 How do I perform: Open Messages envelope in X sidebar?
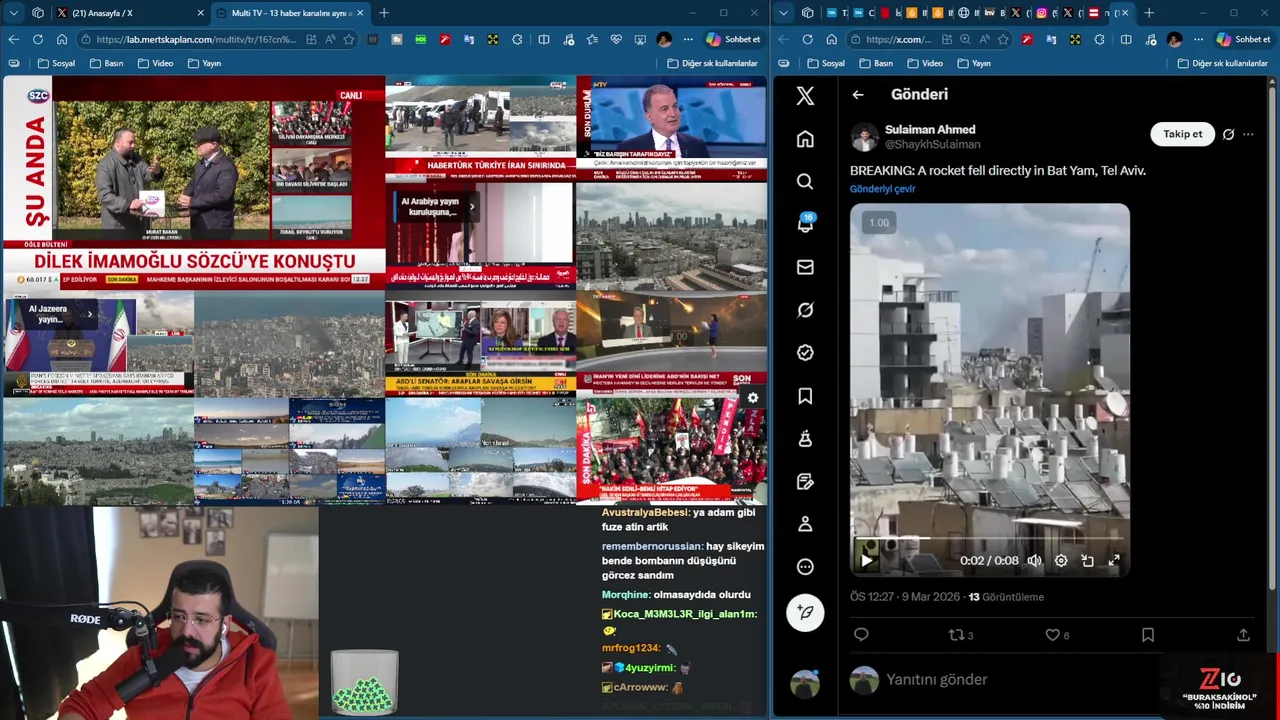coord(805,267)
